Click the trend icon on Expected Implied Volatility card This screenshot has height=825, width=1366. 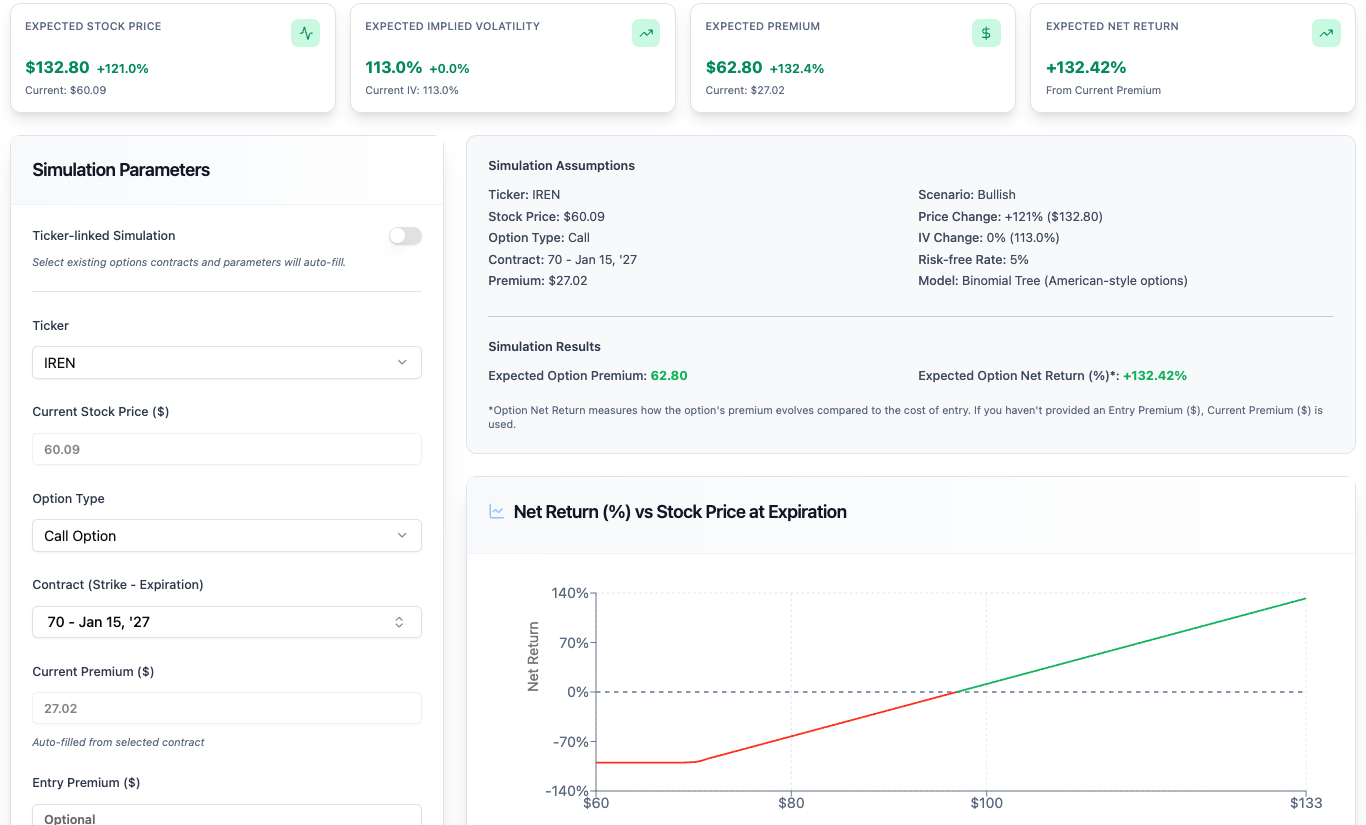pos(646,33)
